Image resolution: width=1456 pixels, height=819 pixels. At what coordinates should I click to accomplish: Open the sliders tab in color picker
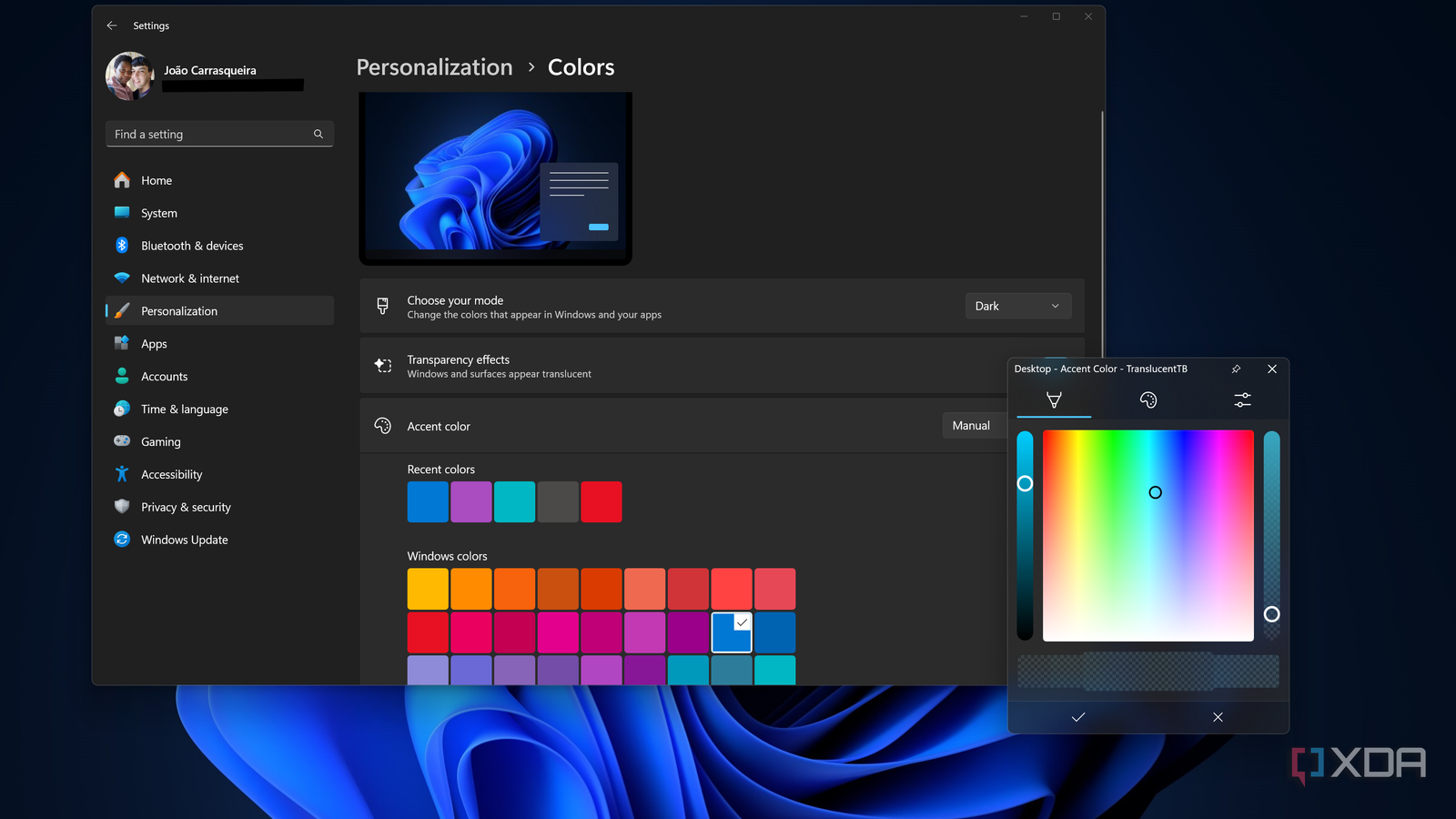pos(1242,400)
